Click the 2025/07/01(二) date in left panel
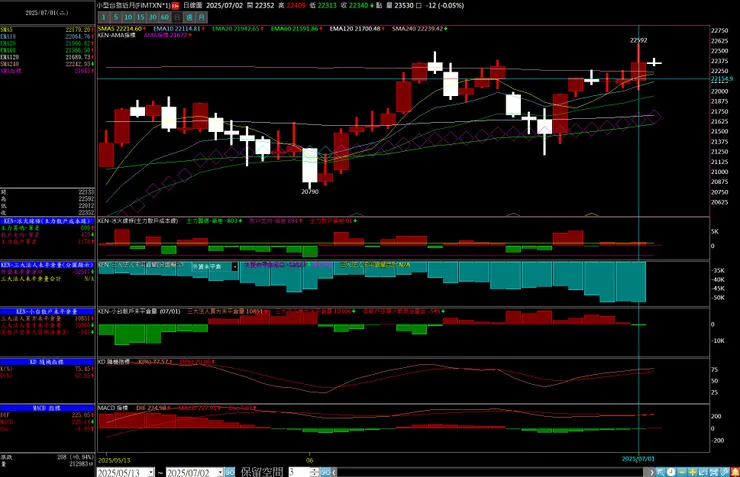 [47, 13]
